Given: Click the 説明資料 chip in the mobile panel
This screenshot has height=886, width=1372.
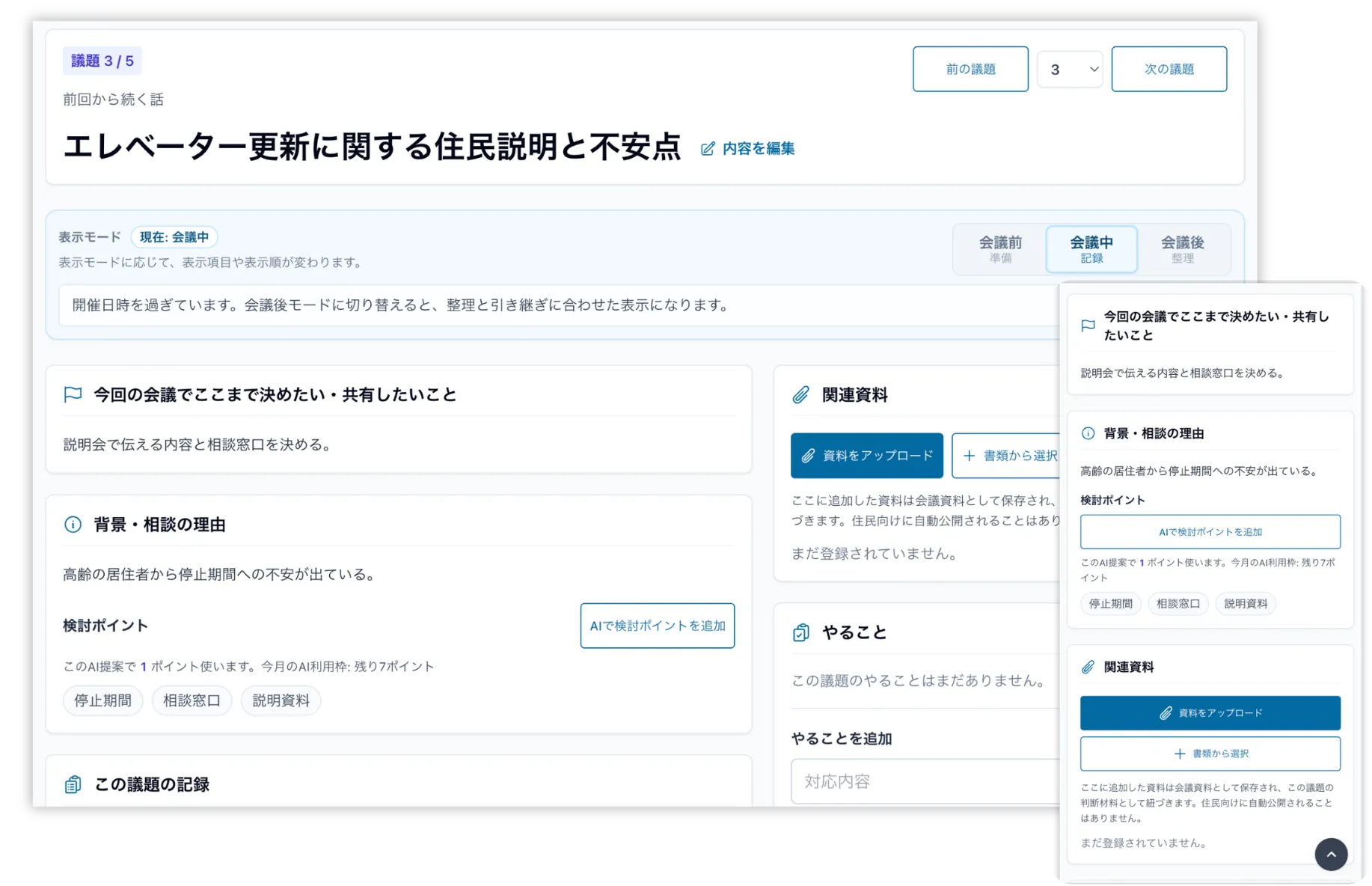Looking at the screenshot, I should tap(1246, 604).
